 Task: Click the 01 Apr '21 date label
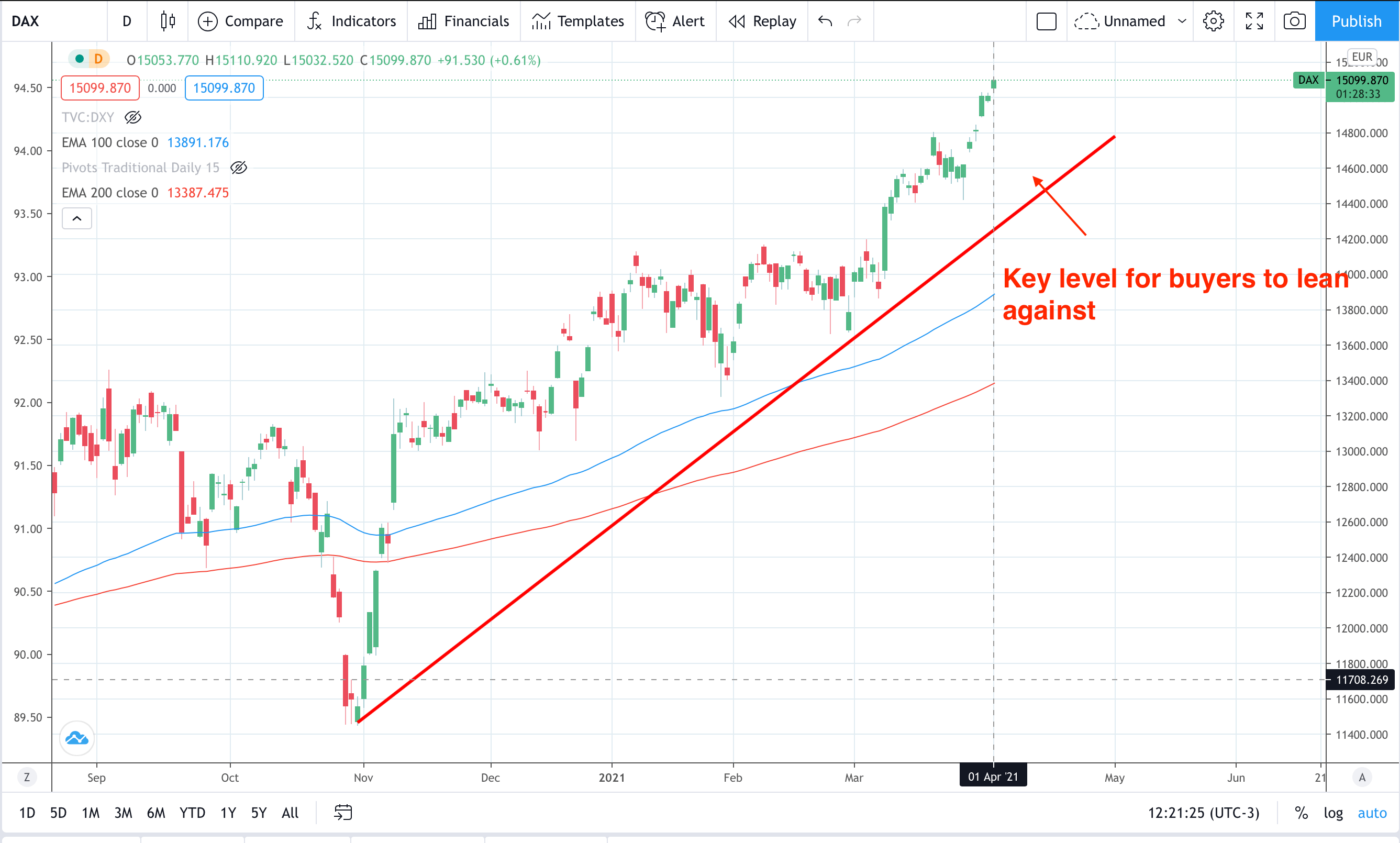pos(993,777)
